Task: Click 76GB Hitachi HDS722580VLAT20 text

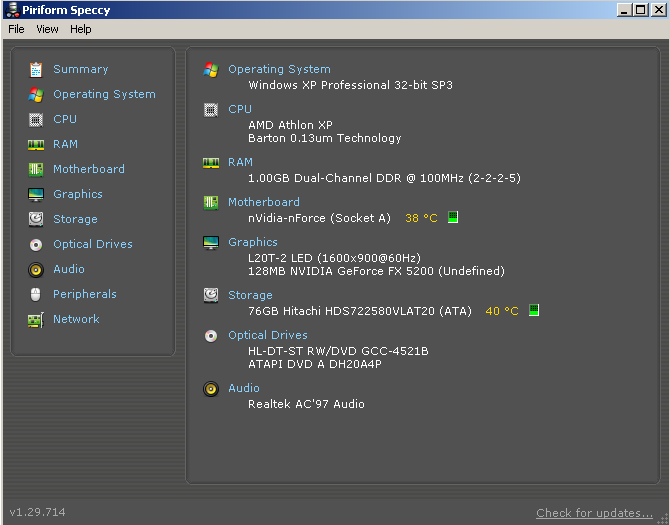Action: [x=360, y=311]
